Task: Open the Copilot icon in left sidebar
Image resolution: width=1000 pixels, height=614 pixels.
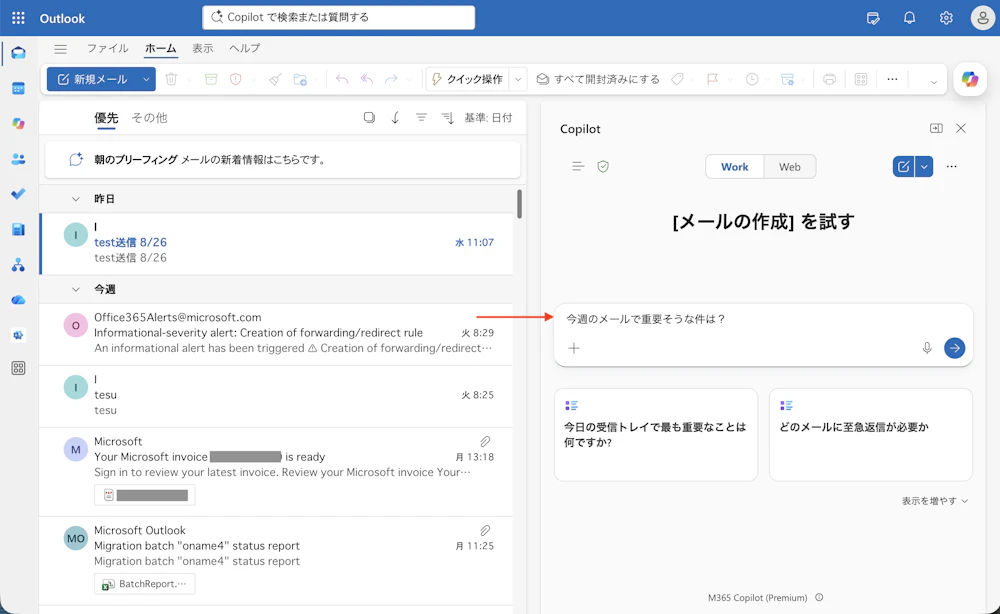Action: pos(18,124)
